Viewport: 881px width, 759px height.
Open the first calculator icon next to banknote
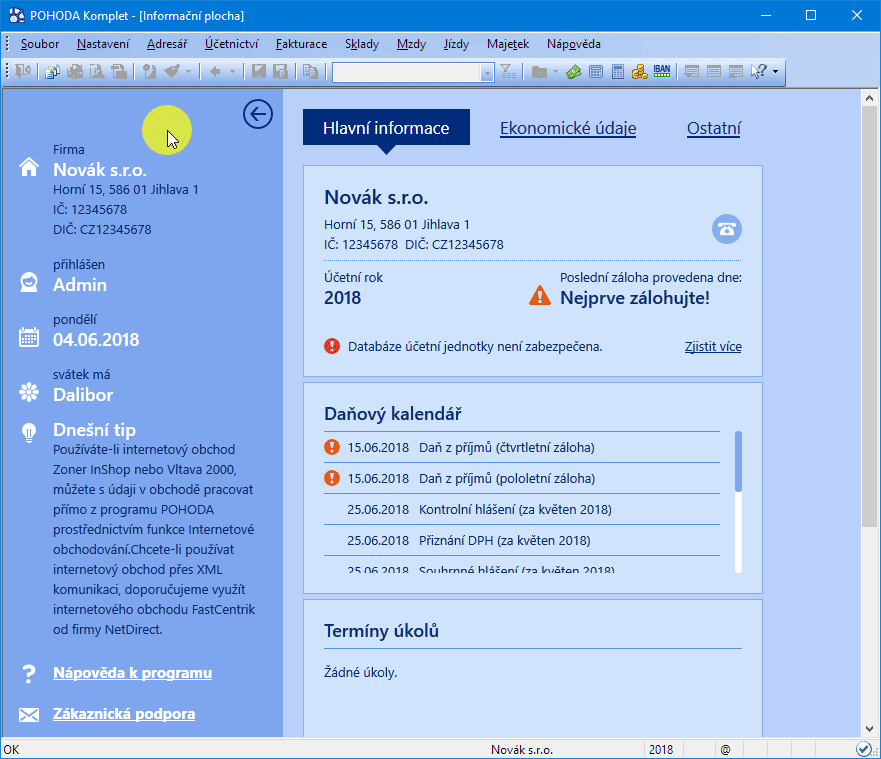click(596, 71)
